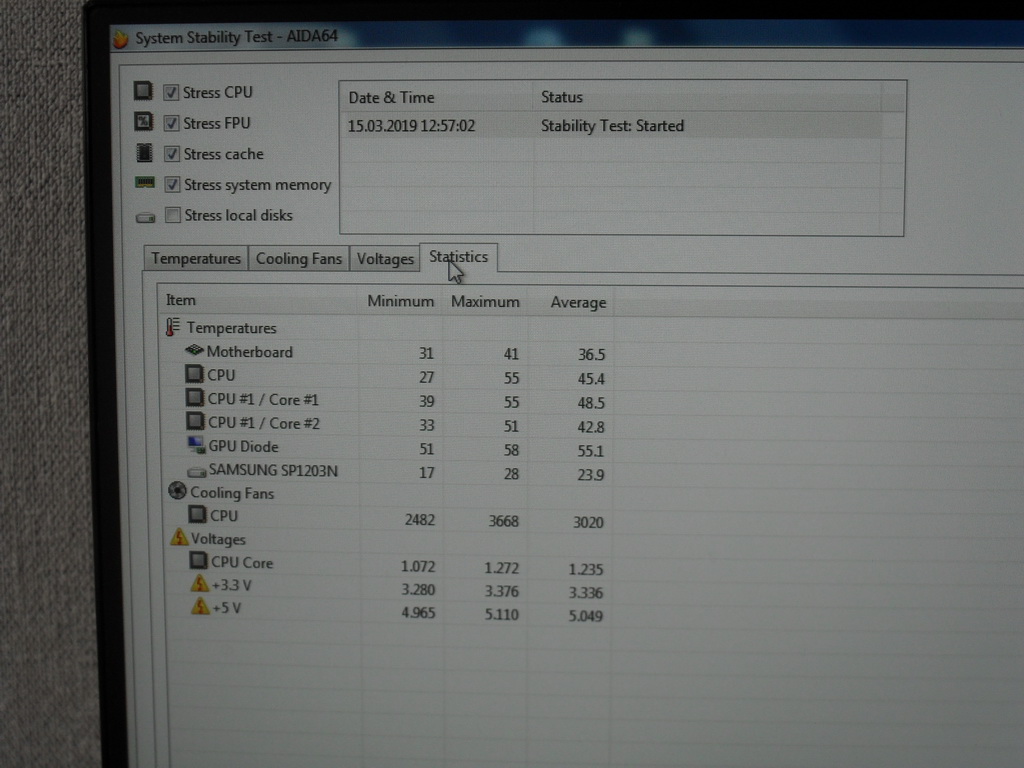Click the Average column header
The image size is (1024, 768).
[x=578, y=302]
